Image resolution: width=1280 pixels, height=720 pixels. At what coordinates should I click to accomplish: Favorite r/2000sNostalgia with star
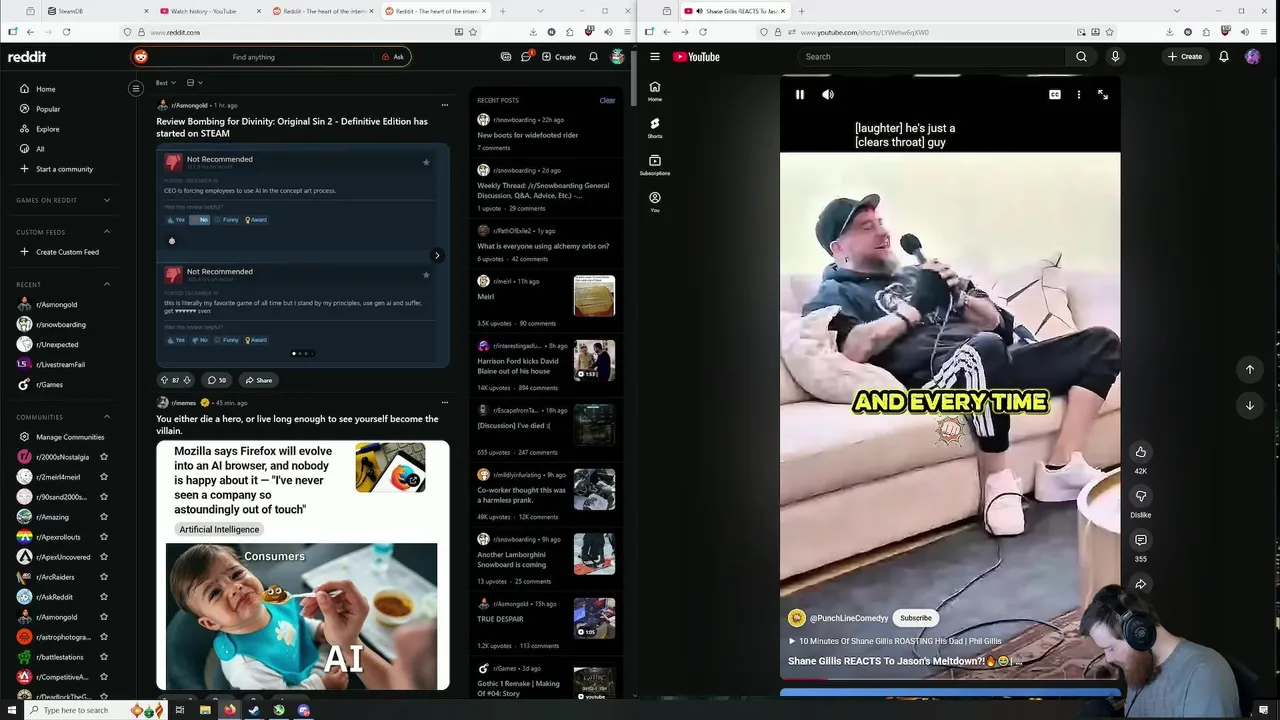pyautogui.click(x=103, y=457)
